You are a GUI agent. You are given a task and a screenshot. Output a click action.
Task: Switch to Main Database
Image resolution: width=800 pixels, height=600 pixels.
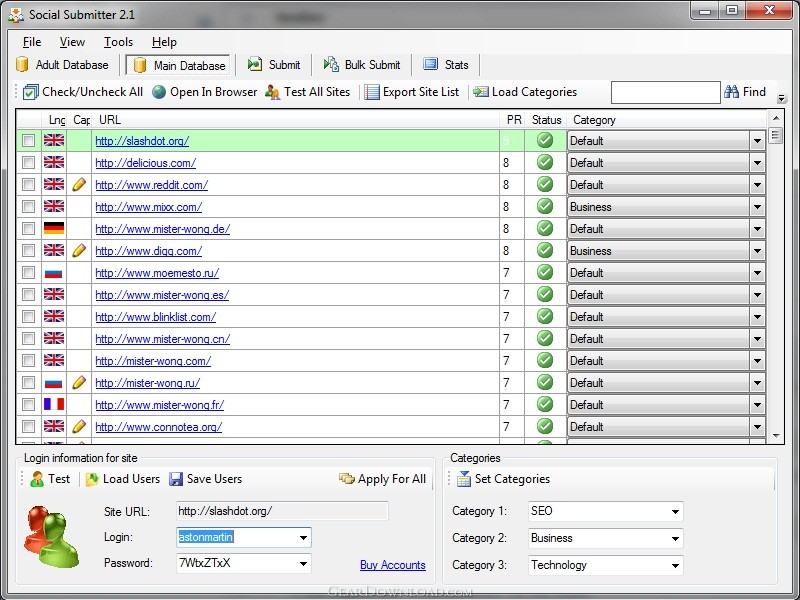178,65
